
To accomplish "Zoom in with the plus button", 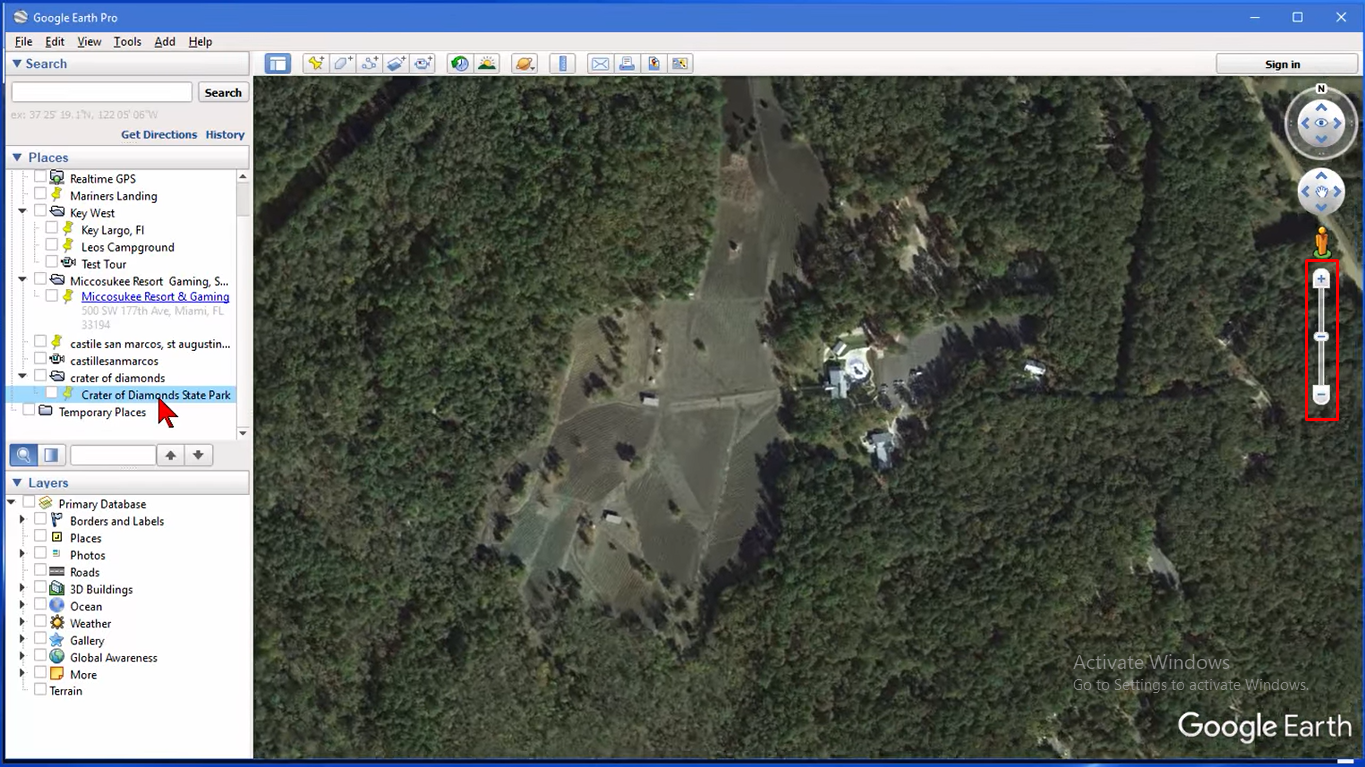I will pos(1321,279).
